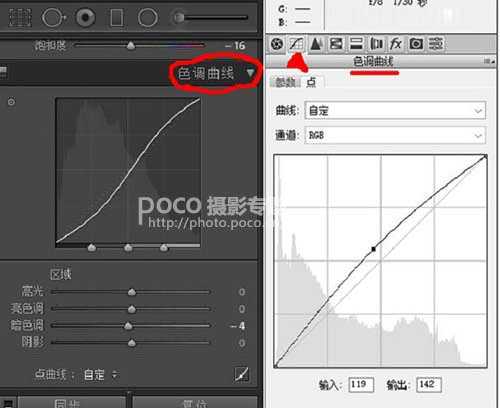Open Camera Raw Basic panel tab icon
500x408 pixels.
(277, 44)
